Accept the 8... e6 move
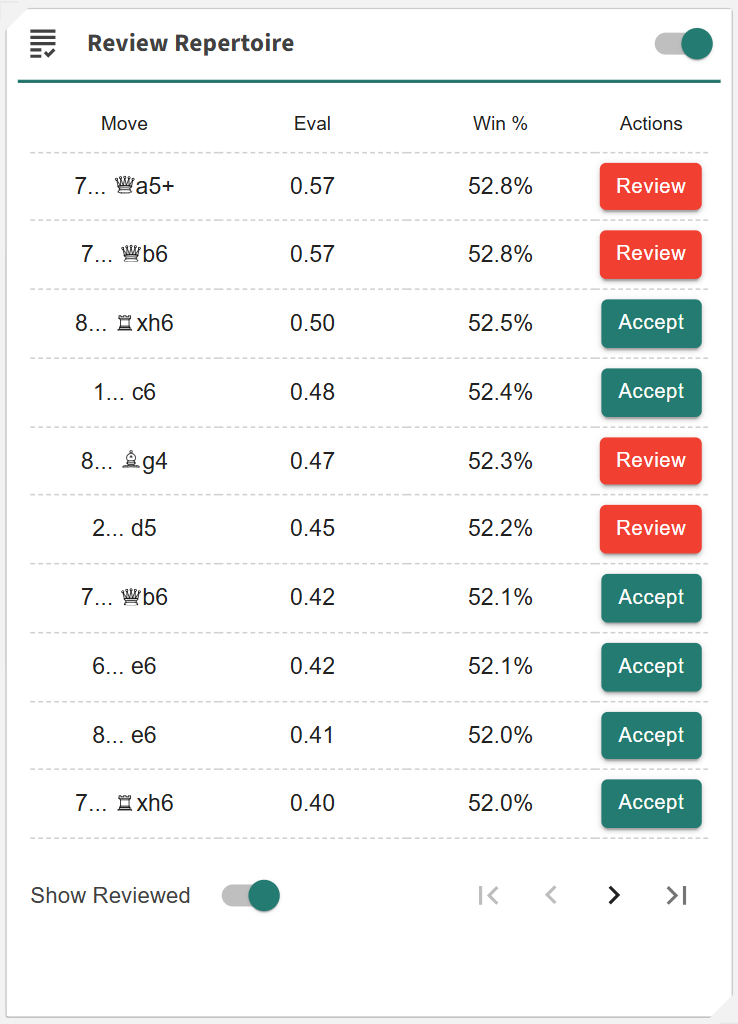This screenshot has width=738, height=1024. 650,735
